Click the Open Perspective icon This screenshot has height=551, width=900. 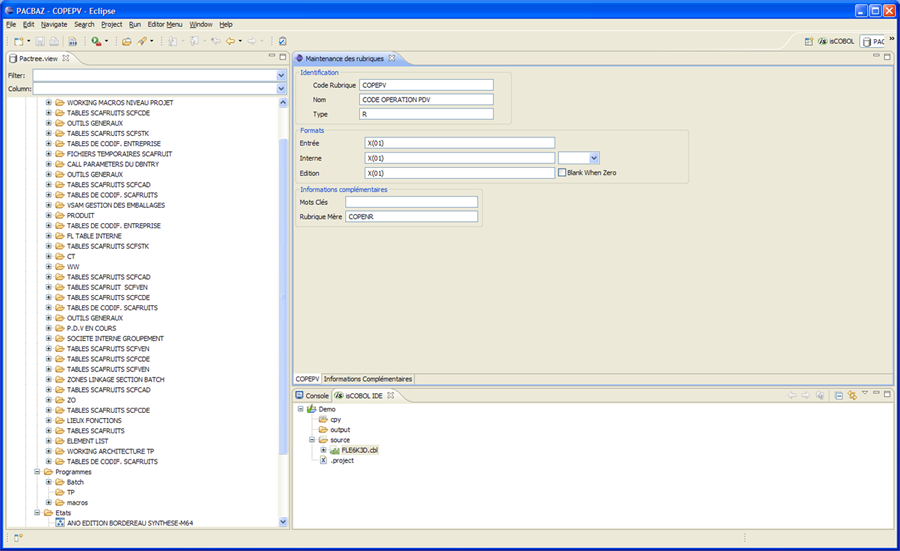click(x=809, y=41)
